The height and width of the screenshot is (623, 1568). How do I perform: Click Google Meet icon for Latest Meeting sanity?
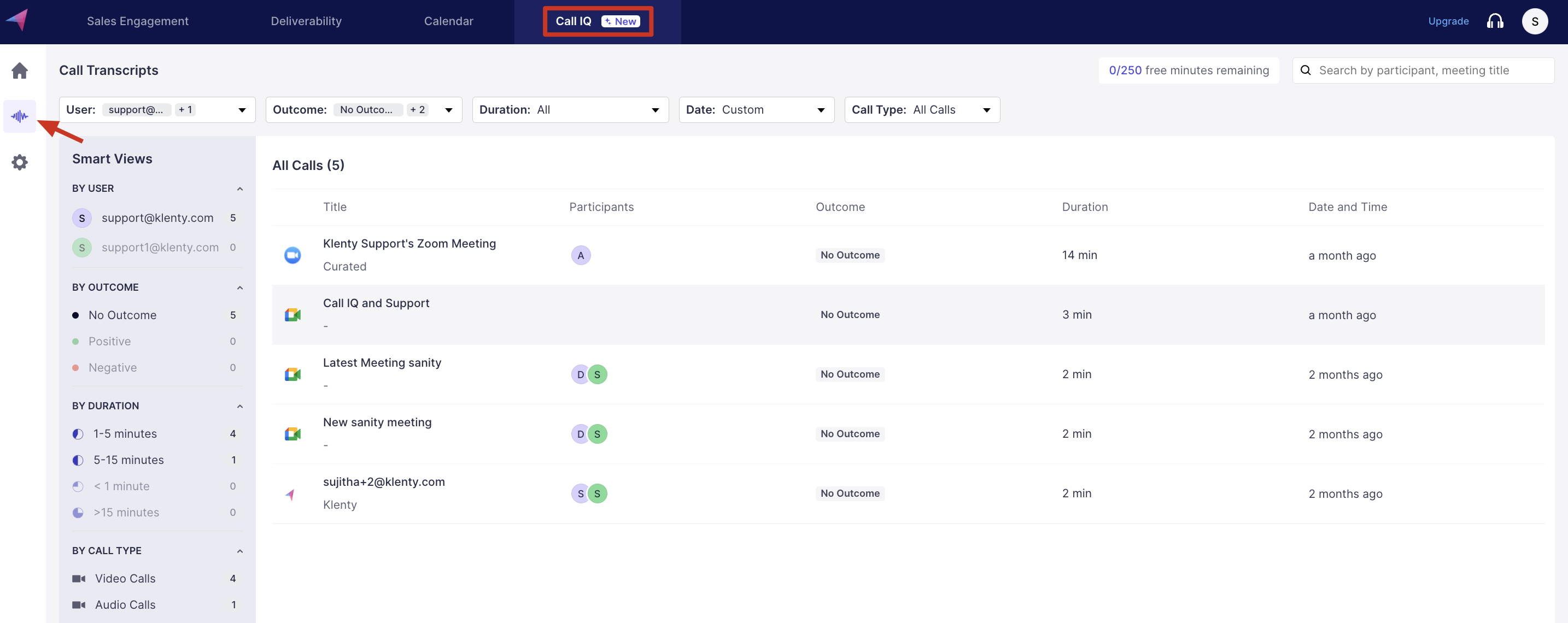[x=292, y=374]
